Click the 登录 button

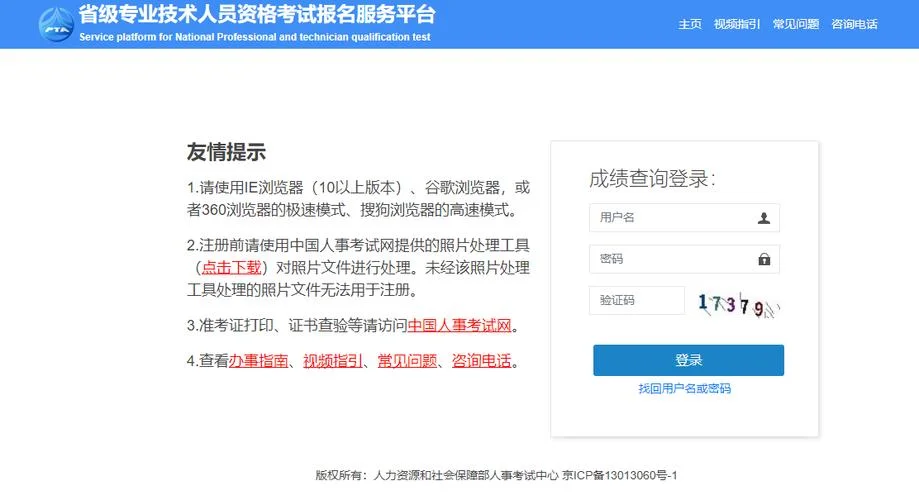(x=688, y=360)
